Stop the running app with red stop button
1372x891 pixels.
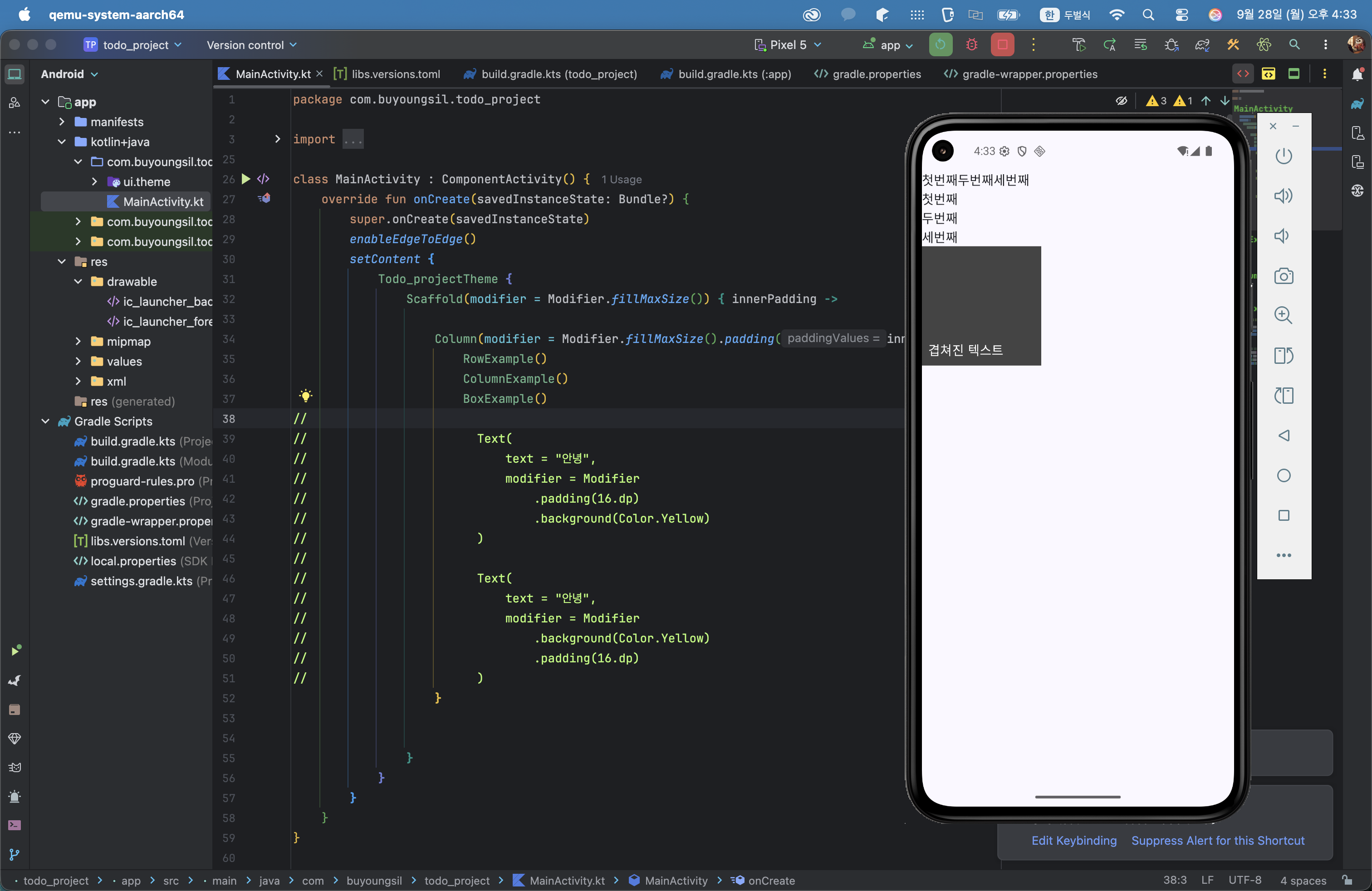(1003, 45)
